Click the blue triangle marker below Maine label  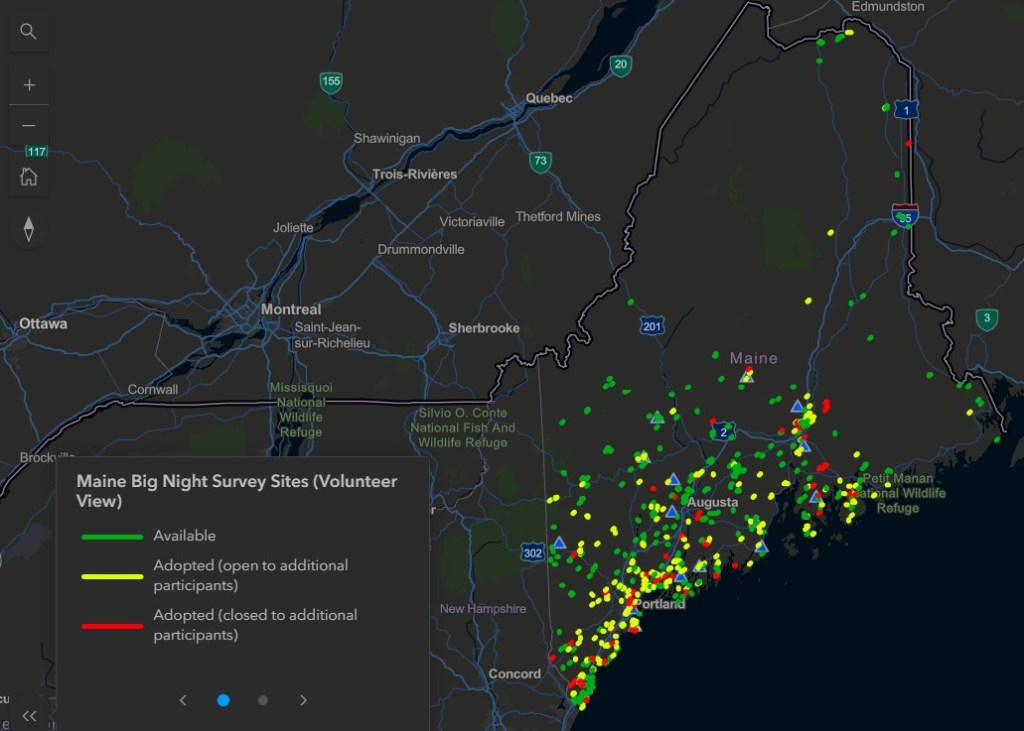[x=747, y=376]
